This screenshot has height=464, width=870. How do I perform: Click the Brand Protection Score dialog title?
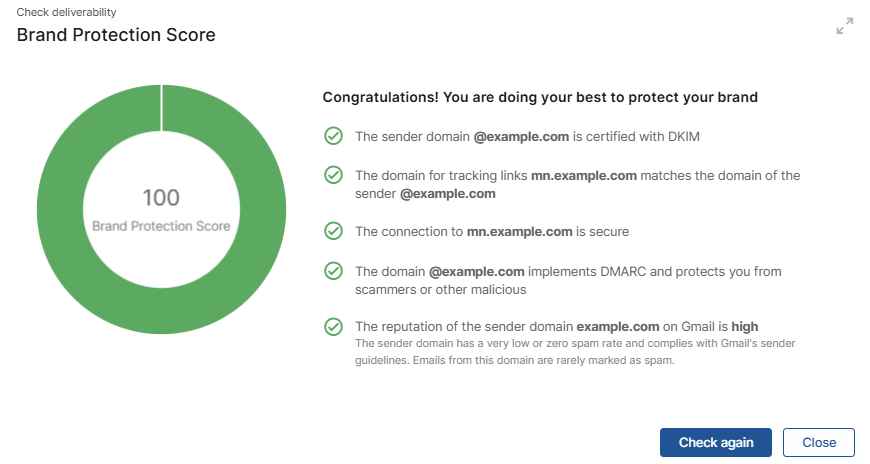click(x=116, y=35)
